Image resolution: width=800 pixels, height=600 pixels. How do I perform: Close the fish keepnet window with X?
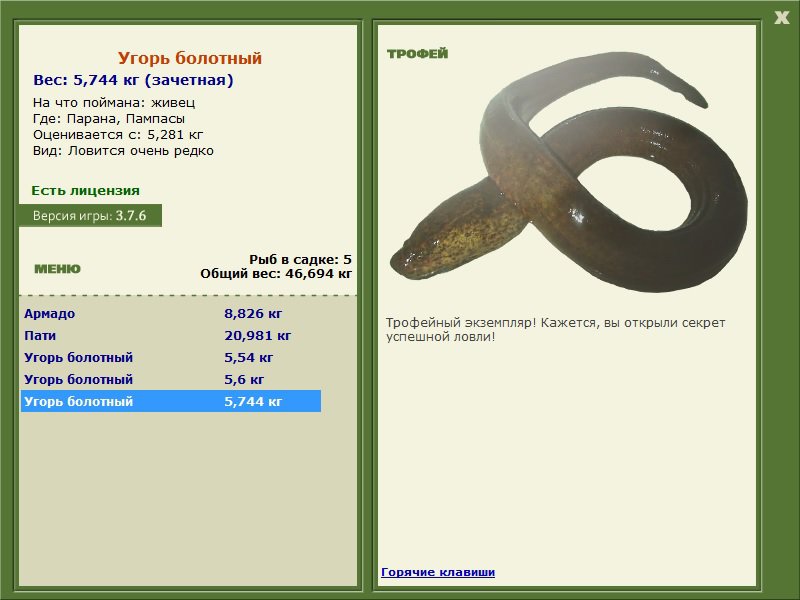[782, 18]
